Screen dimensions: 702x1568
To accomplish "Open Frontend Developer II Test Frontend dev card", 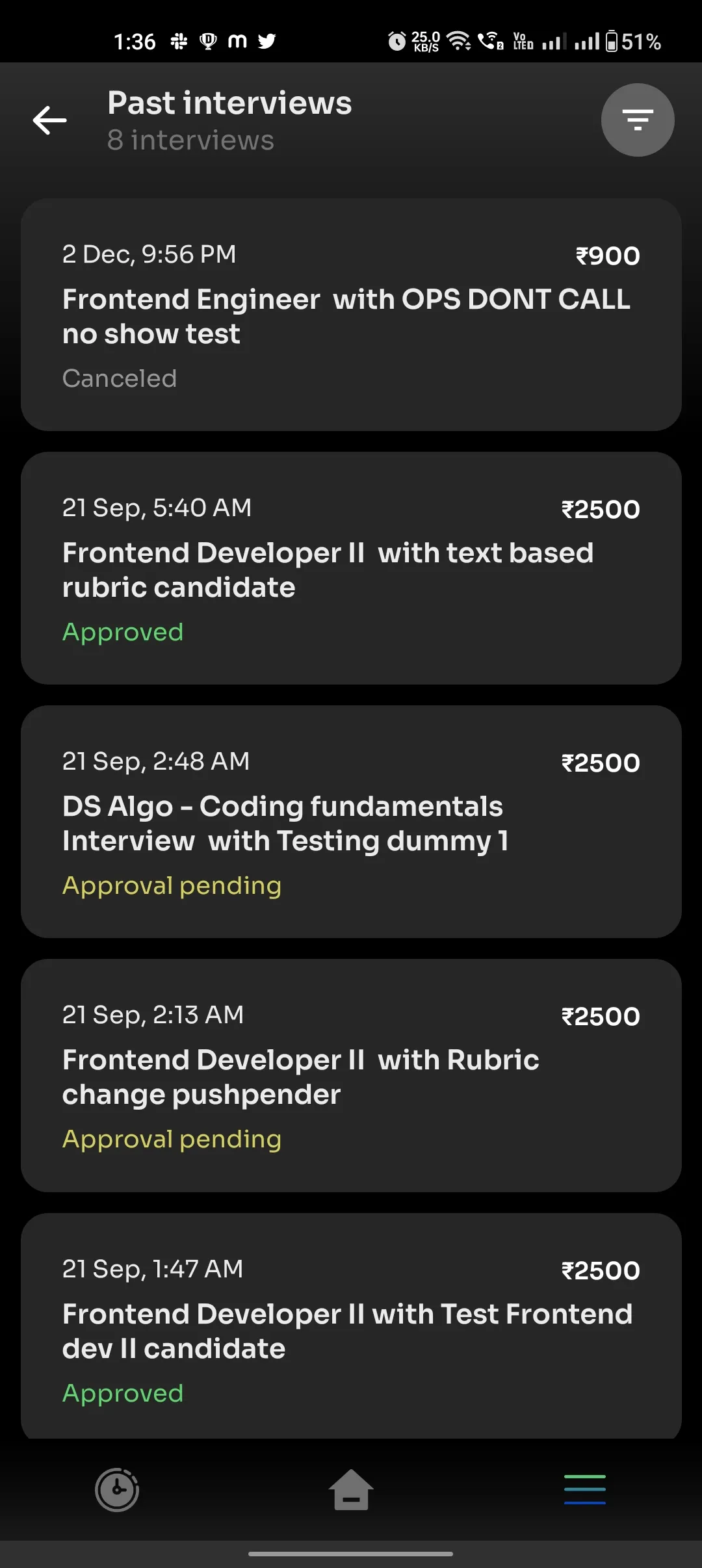I will pyautogui.click(x=351, y=1326).
